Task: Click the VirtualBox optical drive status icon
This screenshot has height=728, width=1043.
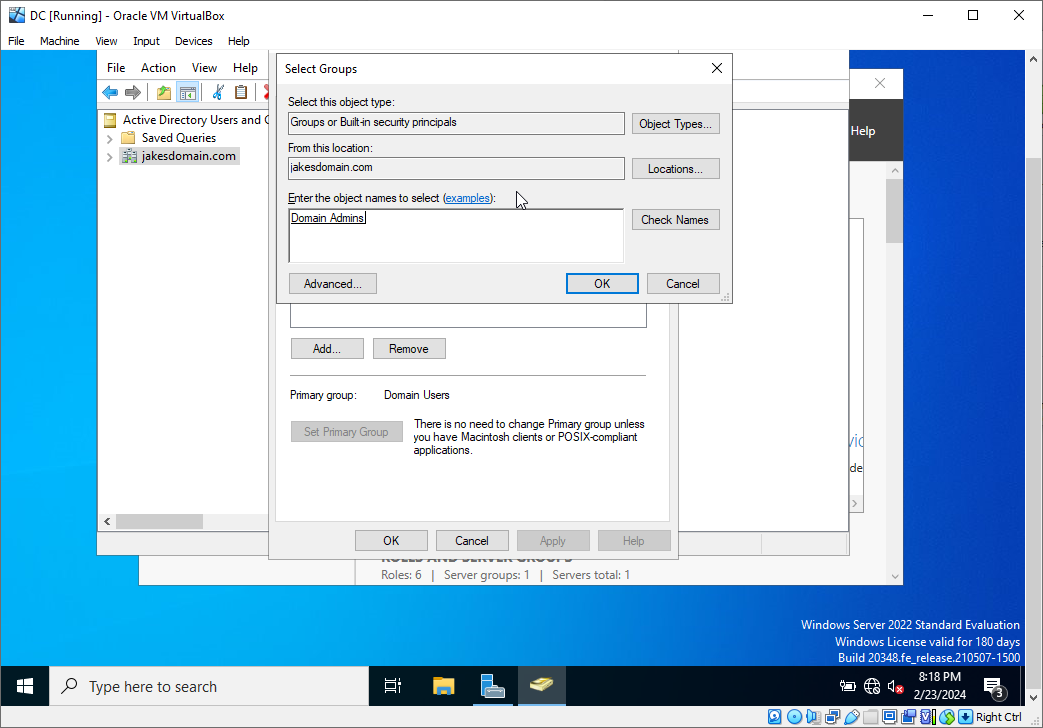Action: coord(793,717)
